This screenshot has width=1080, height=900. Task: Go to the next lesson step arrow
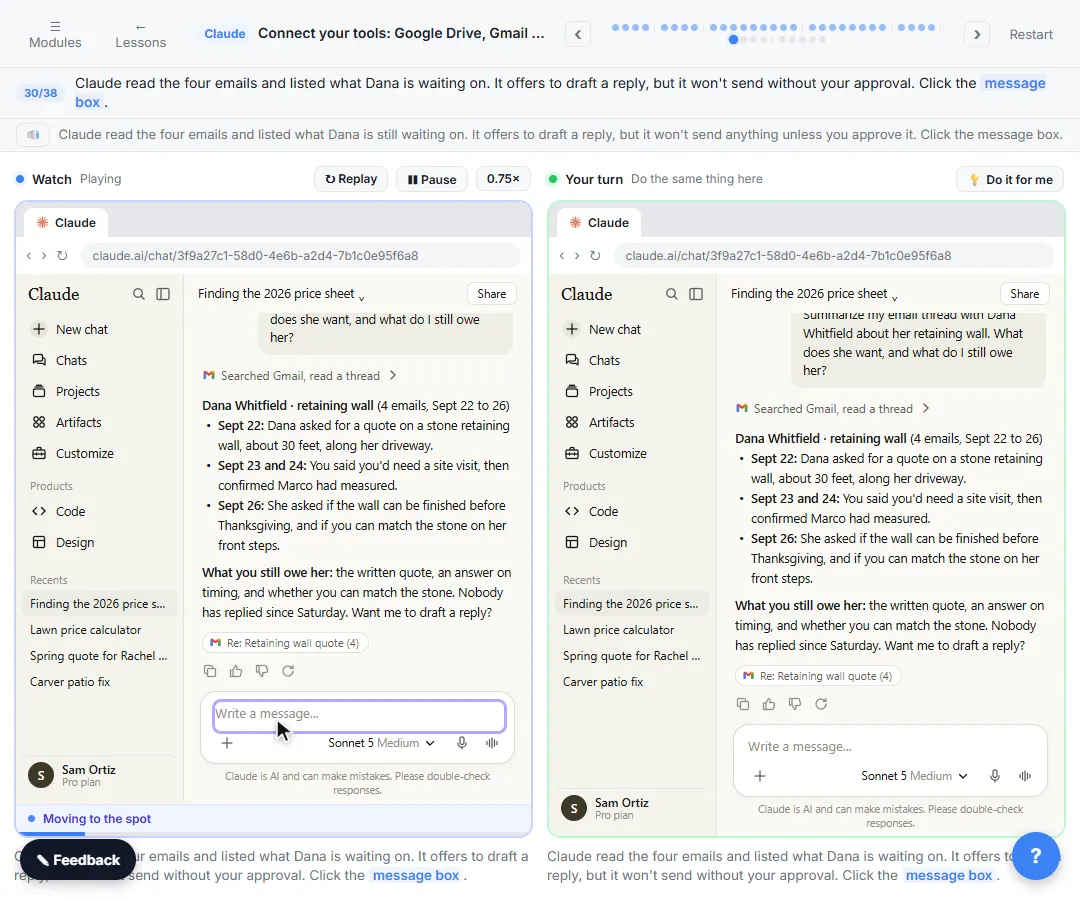[x=977, y=34]
